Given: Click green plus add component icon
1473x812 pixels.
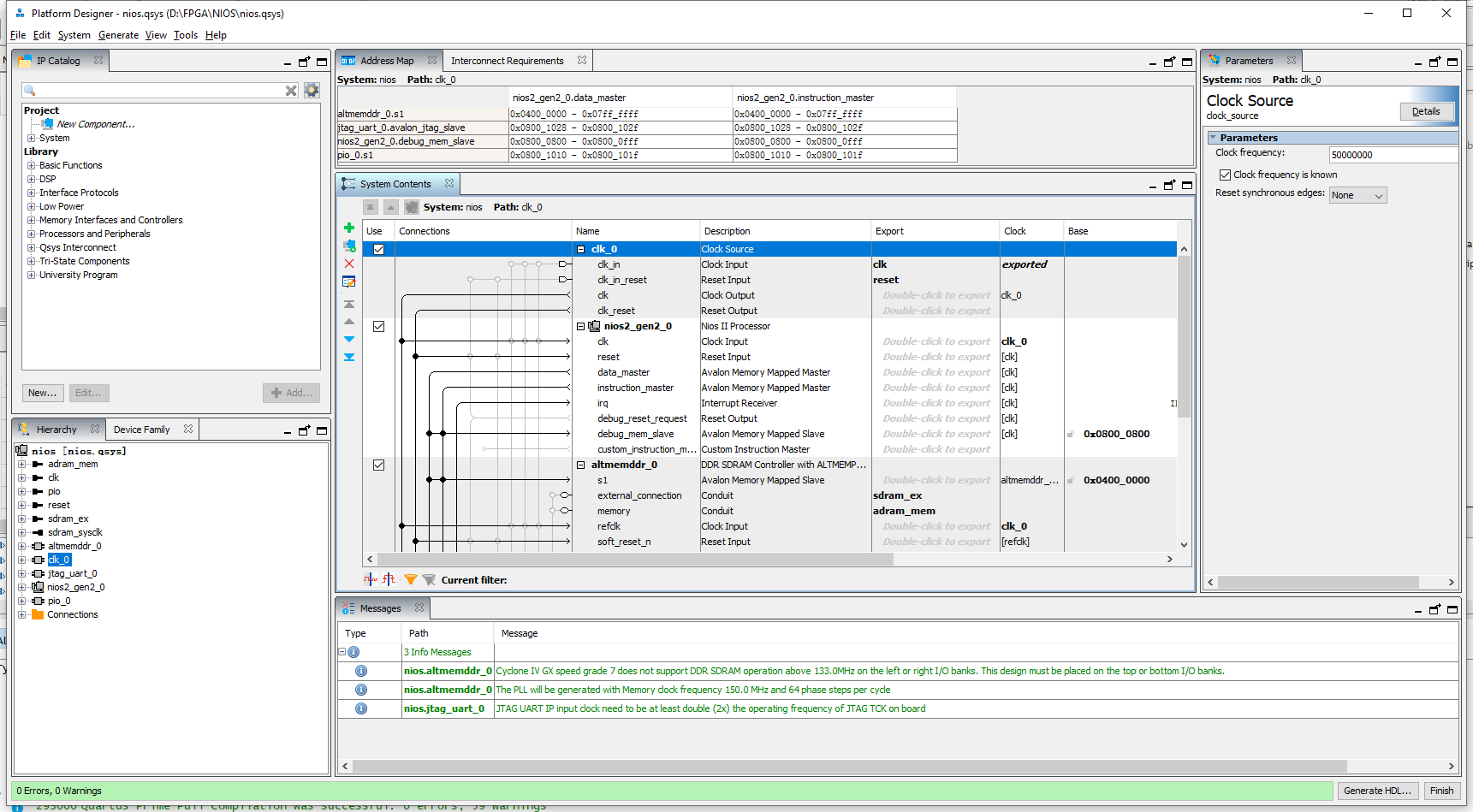Looking at the screenshot, I should click(x=349, y=228).
